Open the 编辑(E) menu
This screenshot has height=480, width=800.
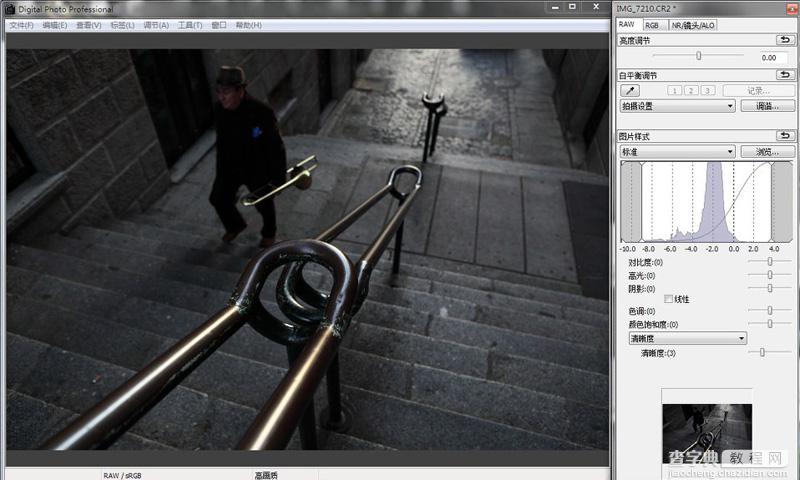55,25
